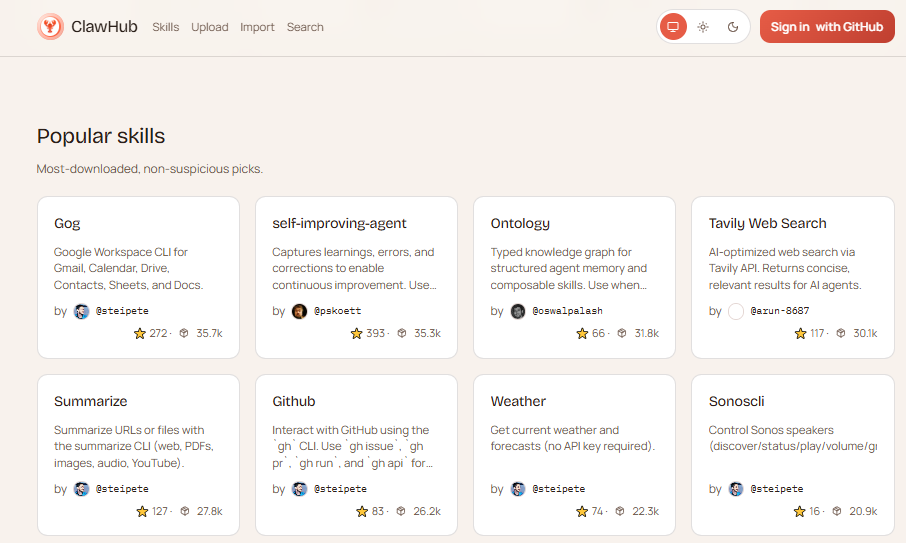Open the Upload page in navigation
Image resolution: width=906 pixels, height=543 pixels.
(209, 27)
